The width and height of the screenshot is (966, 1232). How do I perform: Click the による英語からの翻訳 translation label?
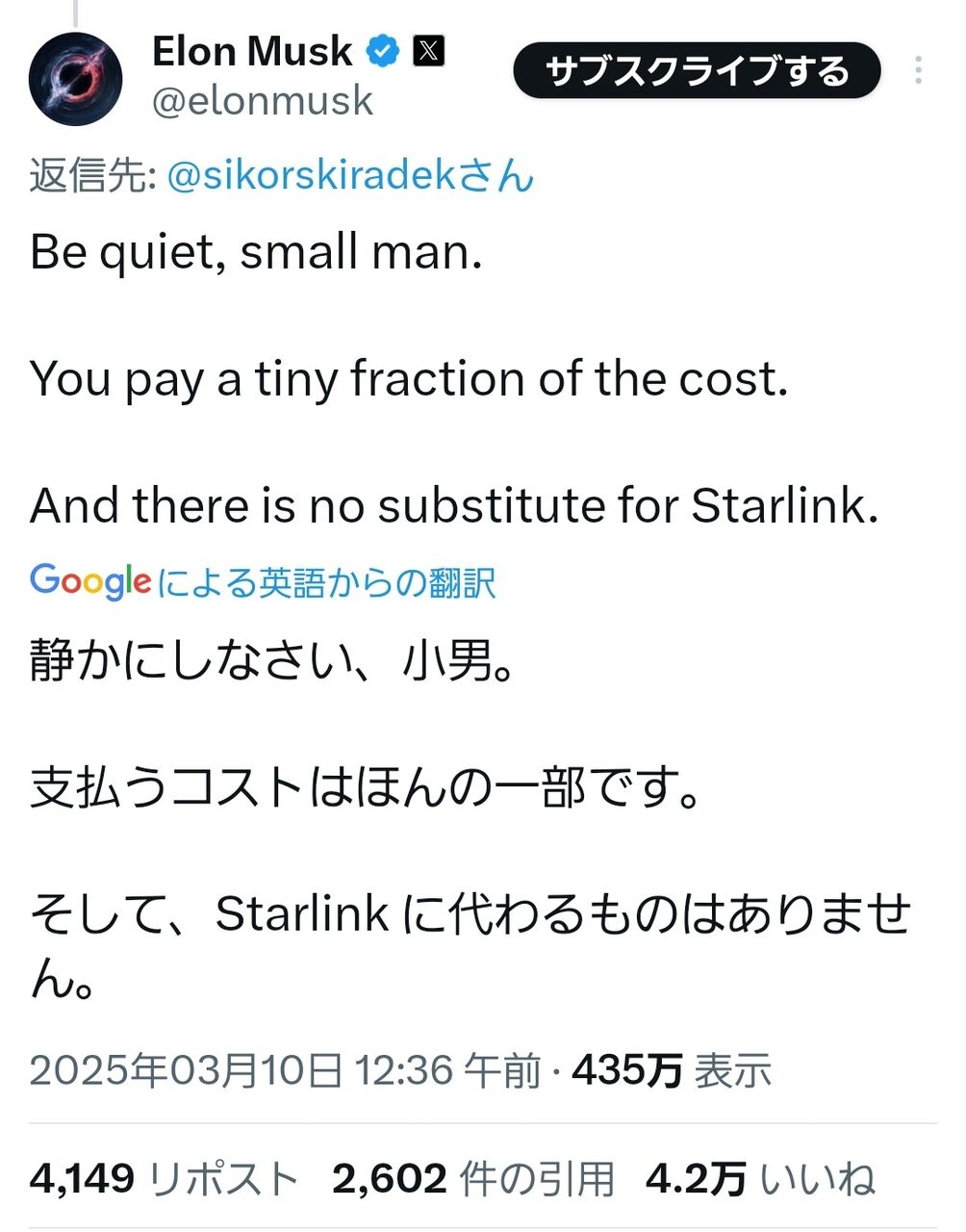pyautogui.click(x=327, y=582)
